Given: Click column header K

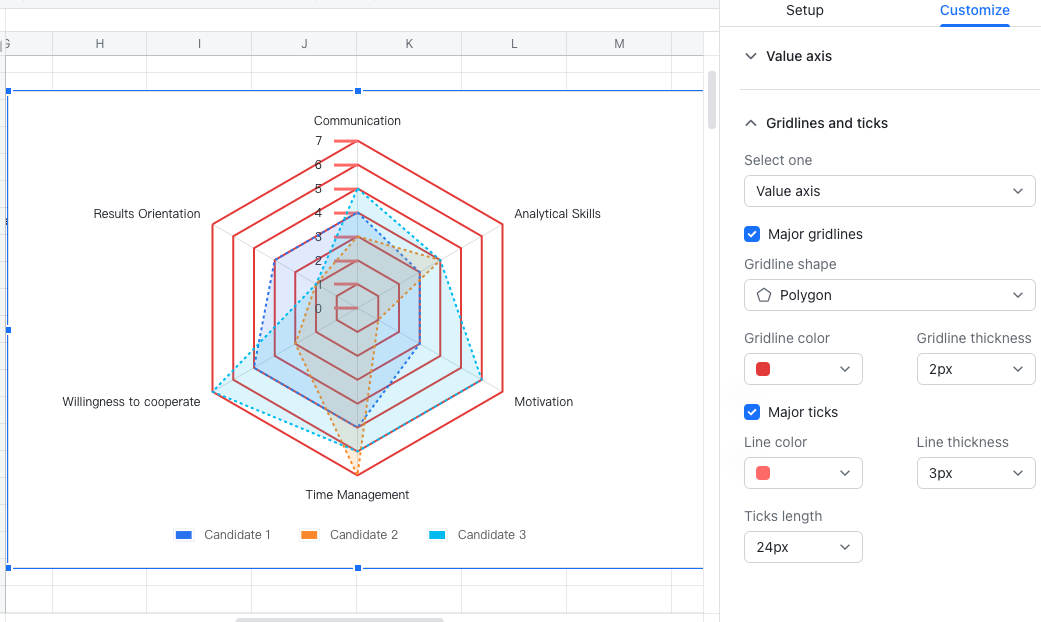Looking at the screenshot, I should [x=409, y=43].
